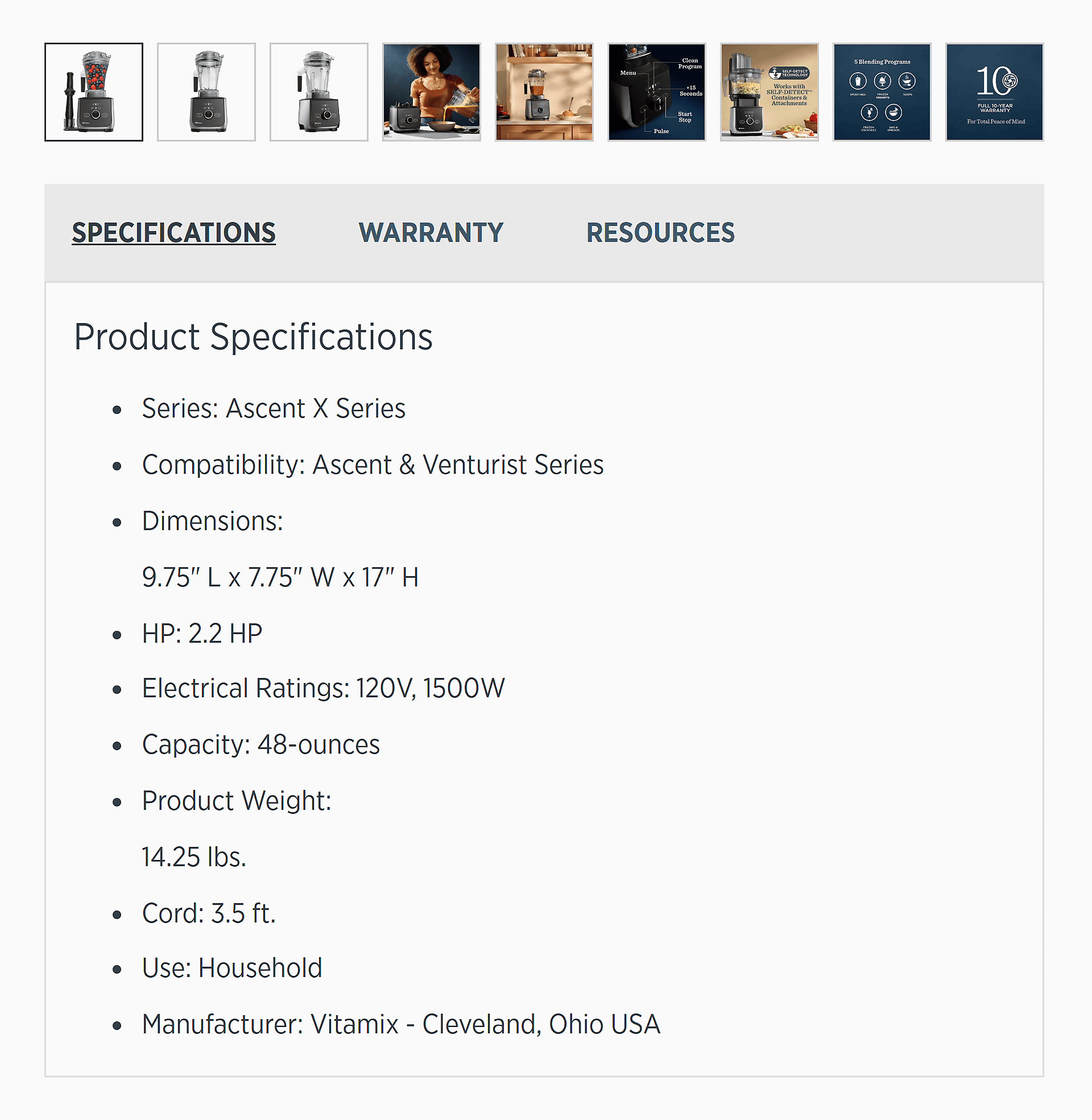The width and height of the screenshot is (1092, 1120).
Task: Click the Pulse label on control diagram
Action: coord(661,131)
